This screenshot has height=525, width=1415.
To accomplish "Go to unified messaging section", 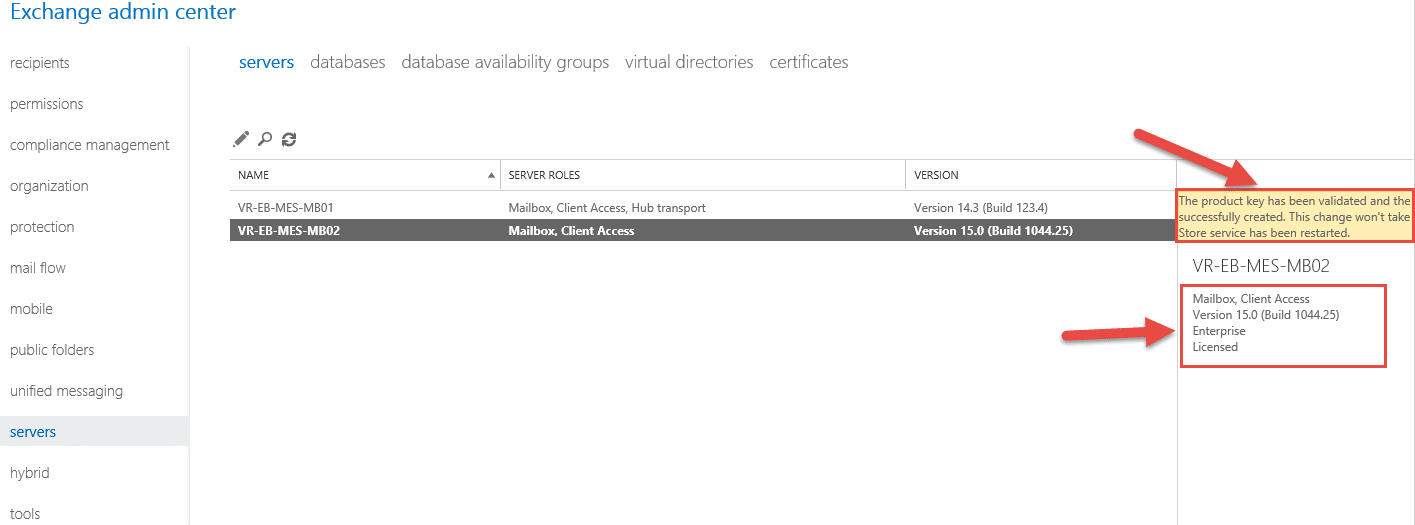I will pyautogui.click(x=66, y=391).
